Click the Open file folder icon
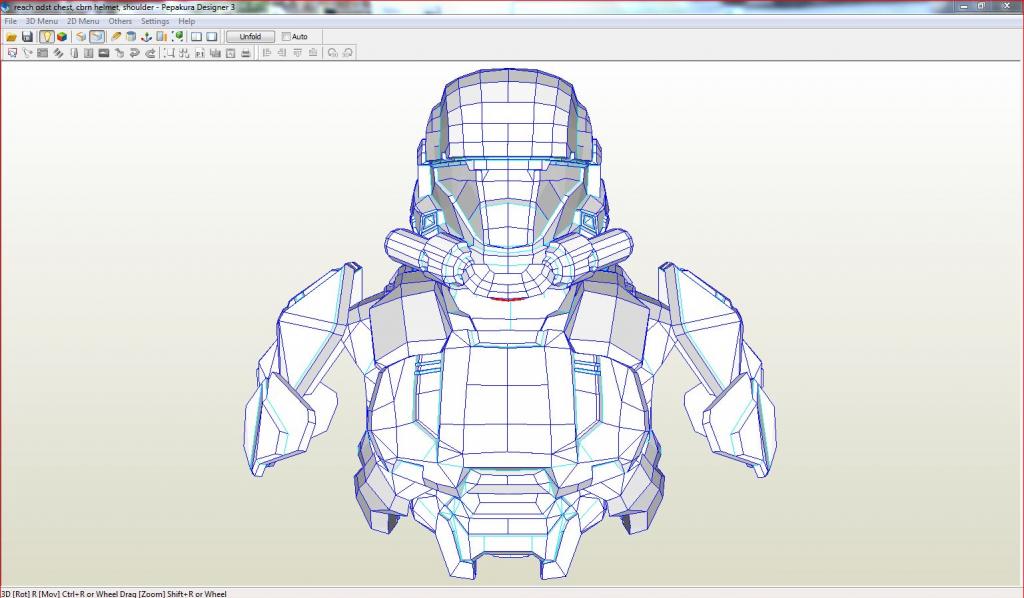Viewport: 1024px width, 598px height. click(11, 37)
